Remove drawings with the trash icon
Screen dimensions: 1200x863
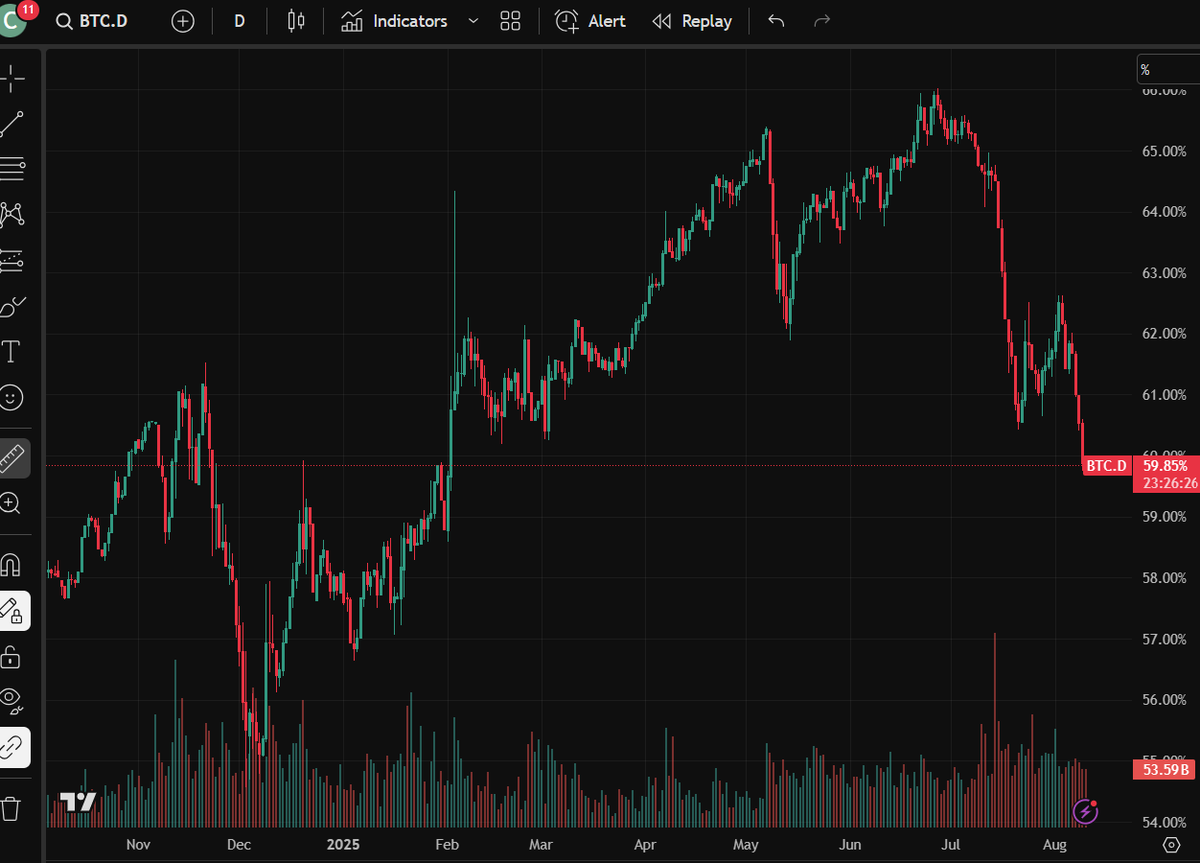click(12, 807)
